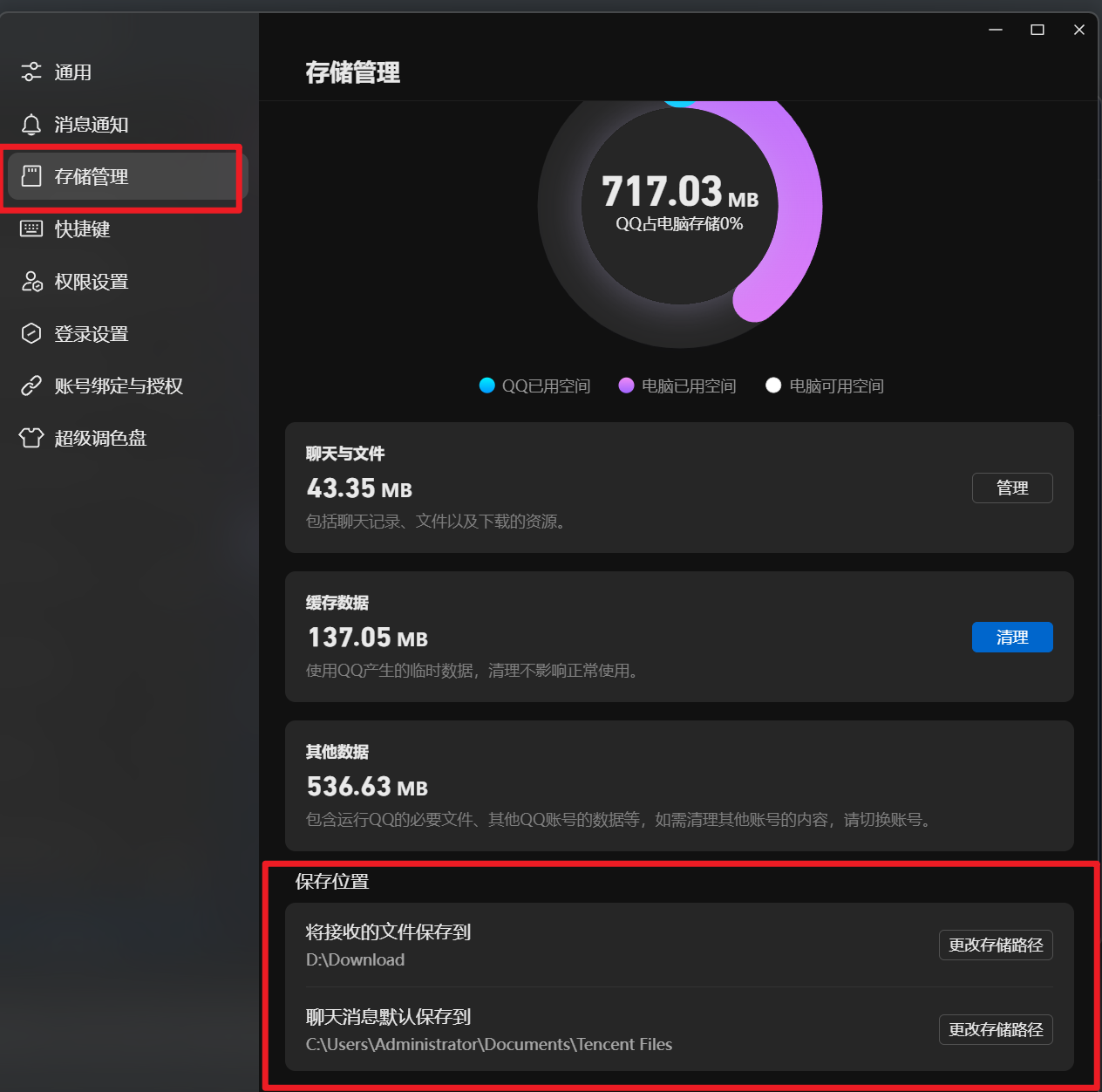Viewport: 1102px width, 1092px height.
Task: Click 管理 for 聊天与文件
Action: 1012,488
